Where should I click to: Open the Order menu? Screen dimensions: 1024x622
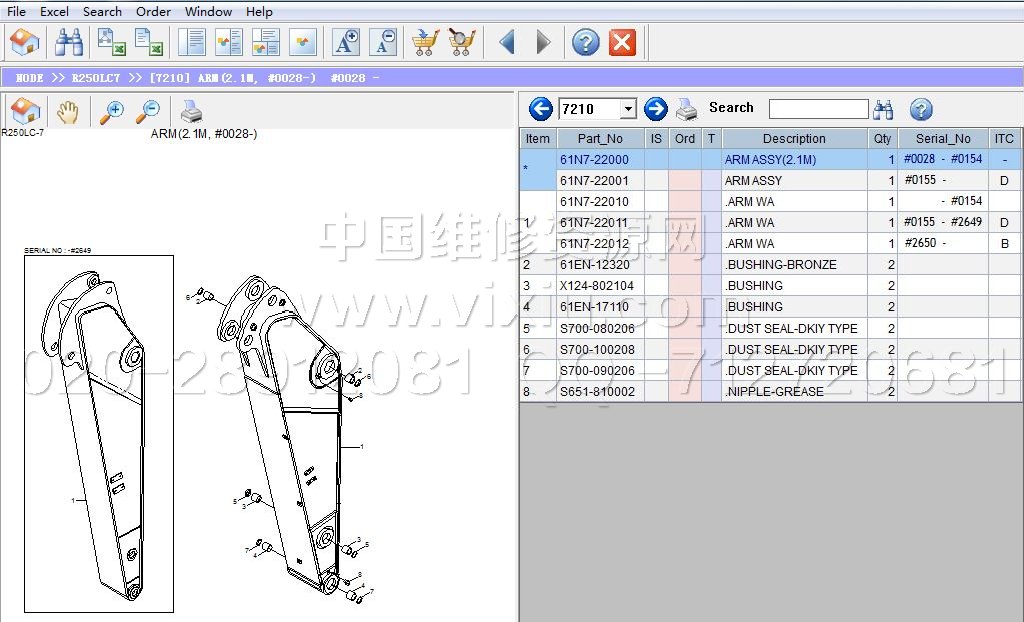[x=153, y=11]
